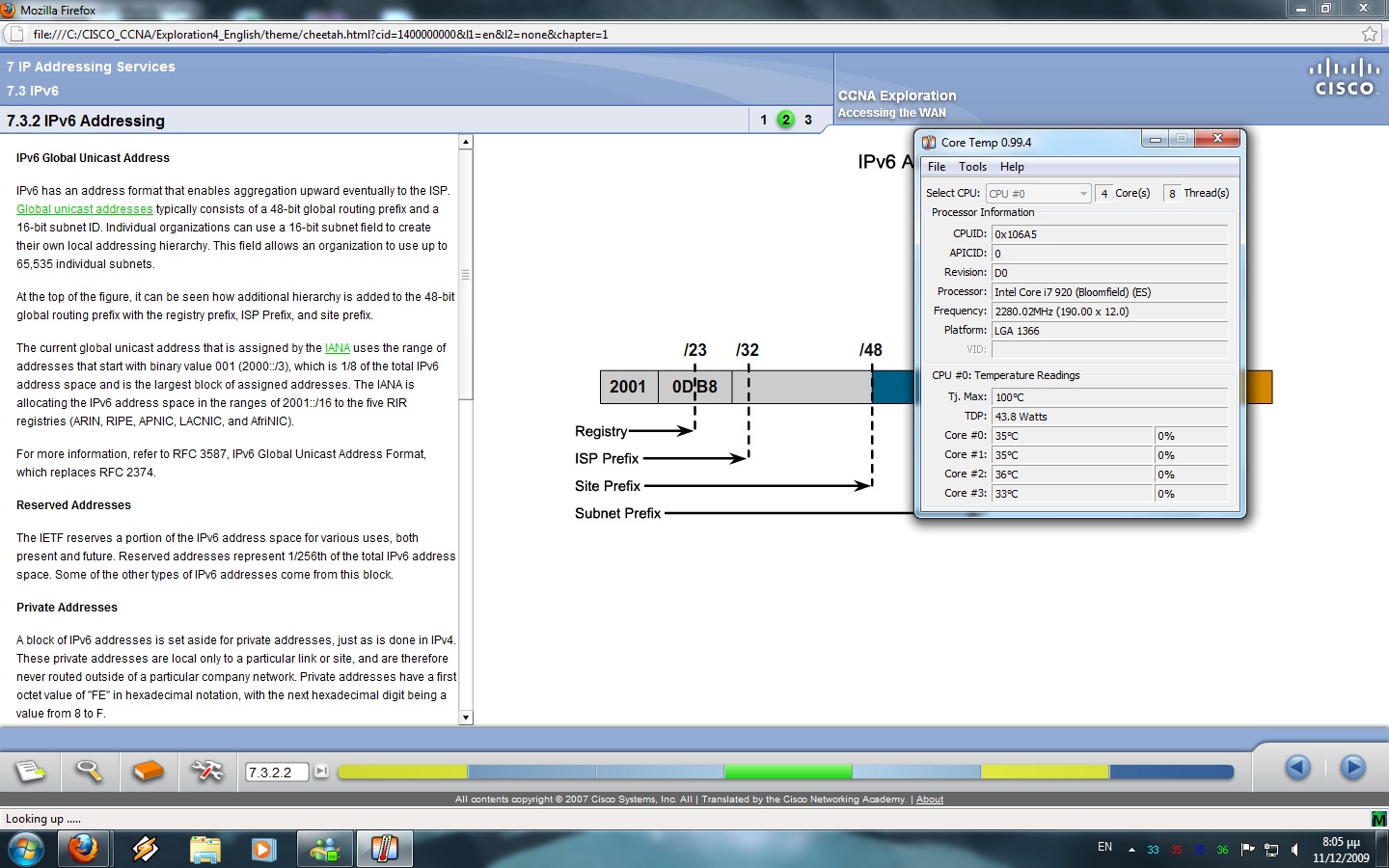The height and width of the screenshot is (868, 1389).
Task: Follow the Global unicast addresses link
Action: coord(85,209)
